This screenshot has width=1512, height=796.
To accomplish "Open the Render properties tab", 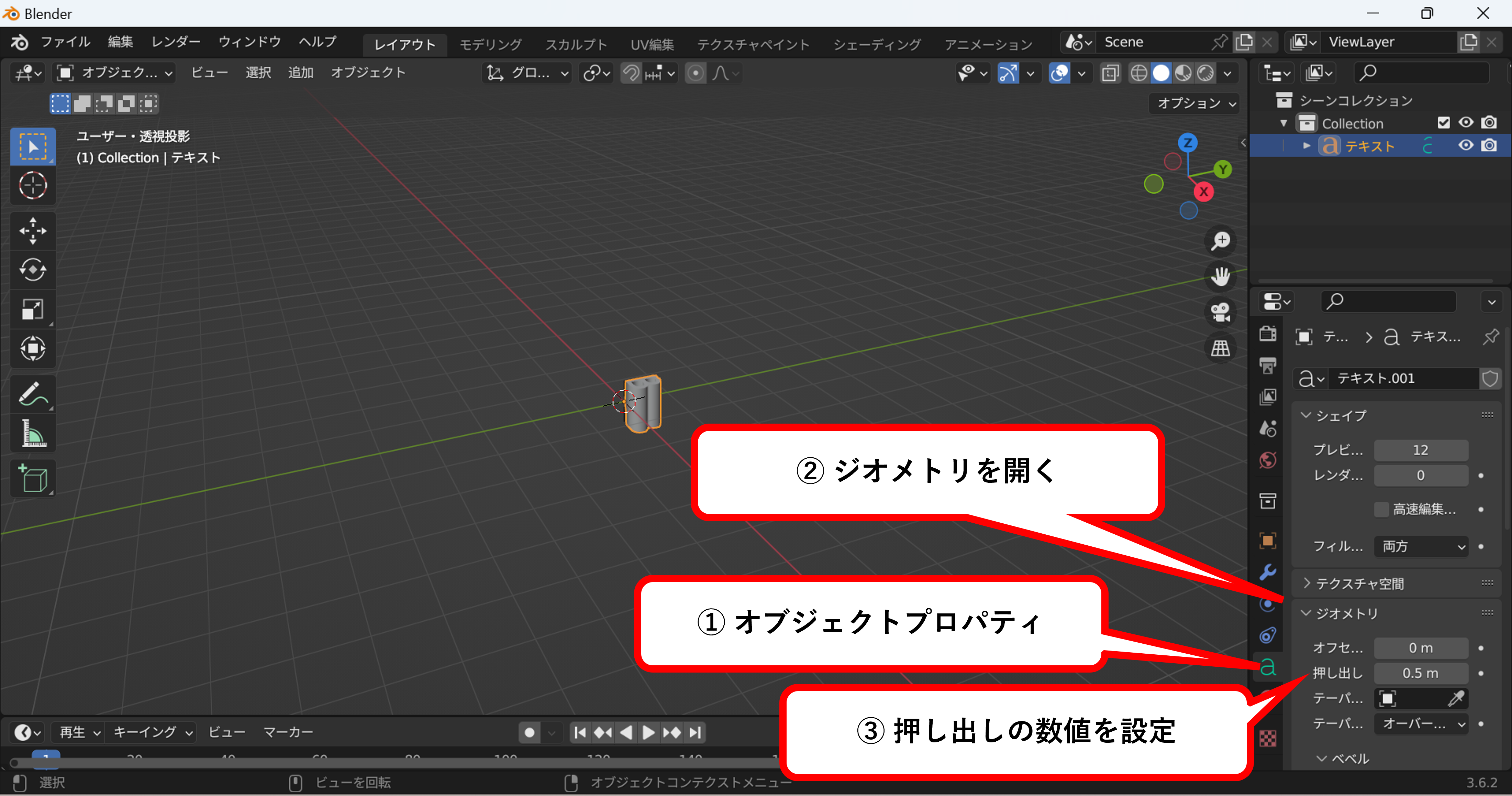I will (x=1268, y=334).
